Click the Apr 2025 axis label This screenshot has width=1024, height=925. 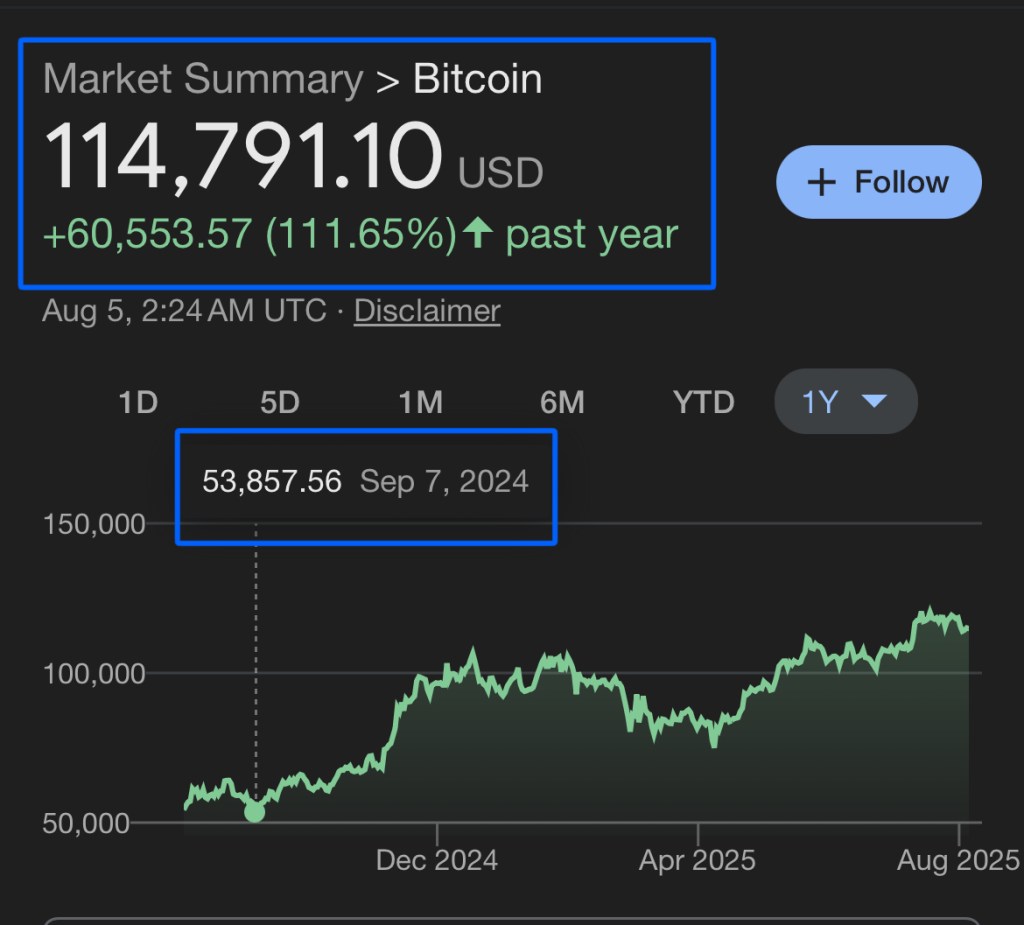697,860
